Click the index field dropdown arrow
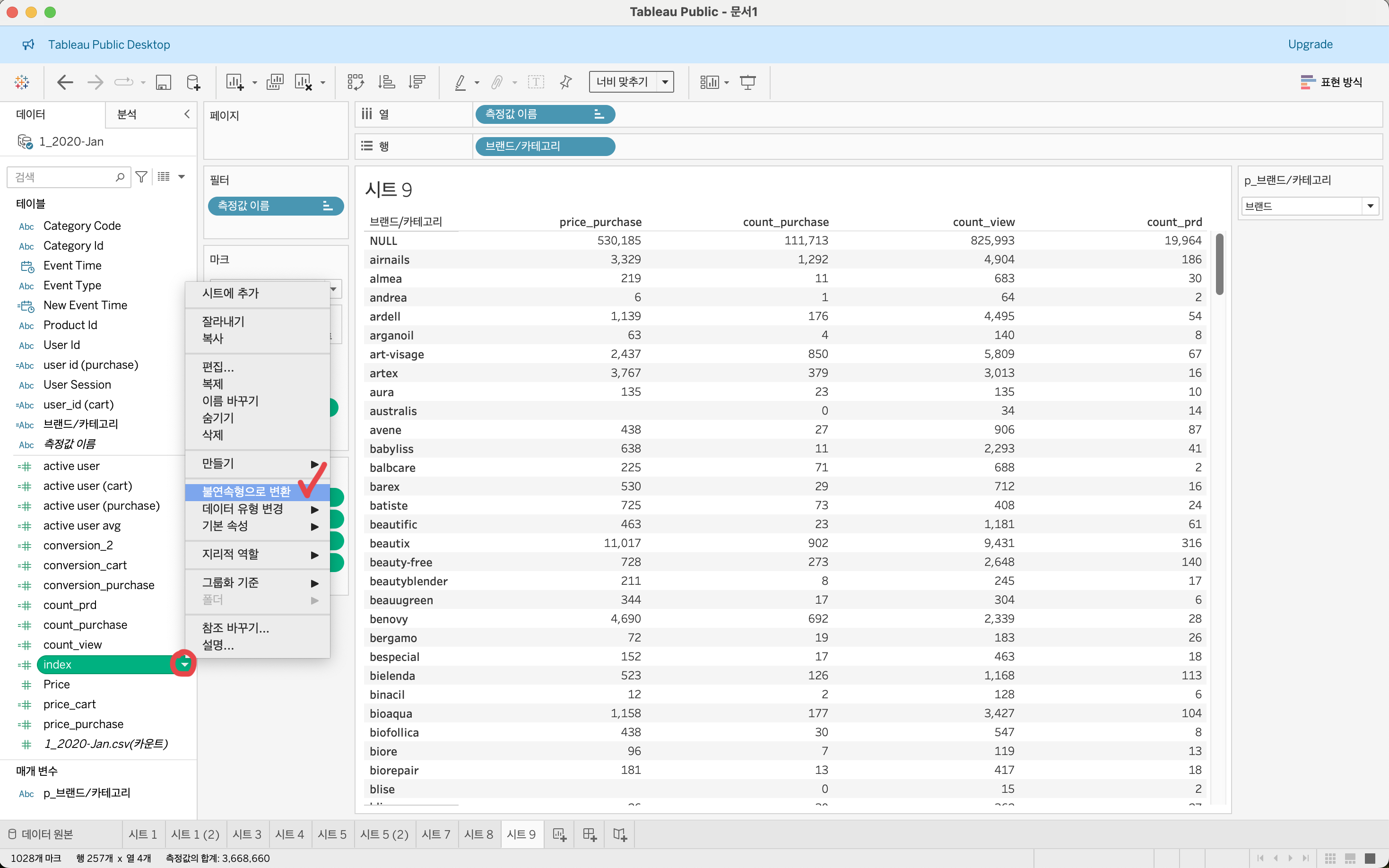The height and width of the screenshot is (868, 1389). (x=184, y=664)
